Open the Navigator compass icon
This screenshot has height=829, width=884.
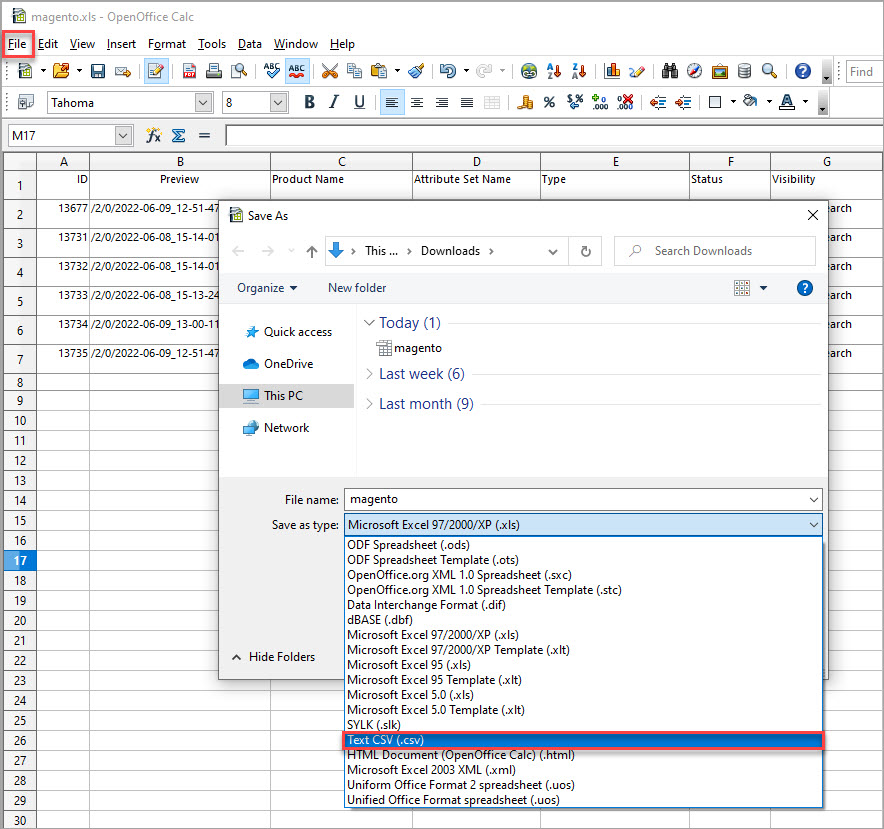[x=695, y=71]
